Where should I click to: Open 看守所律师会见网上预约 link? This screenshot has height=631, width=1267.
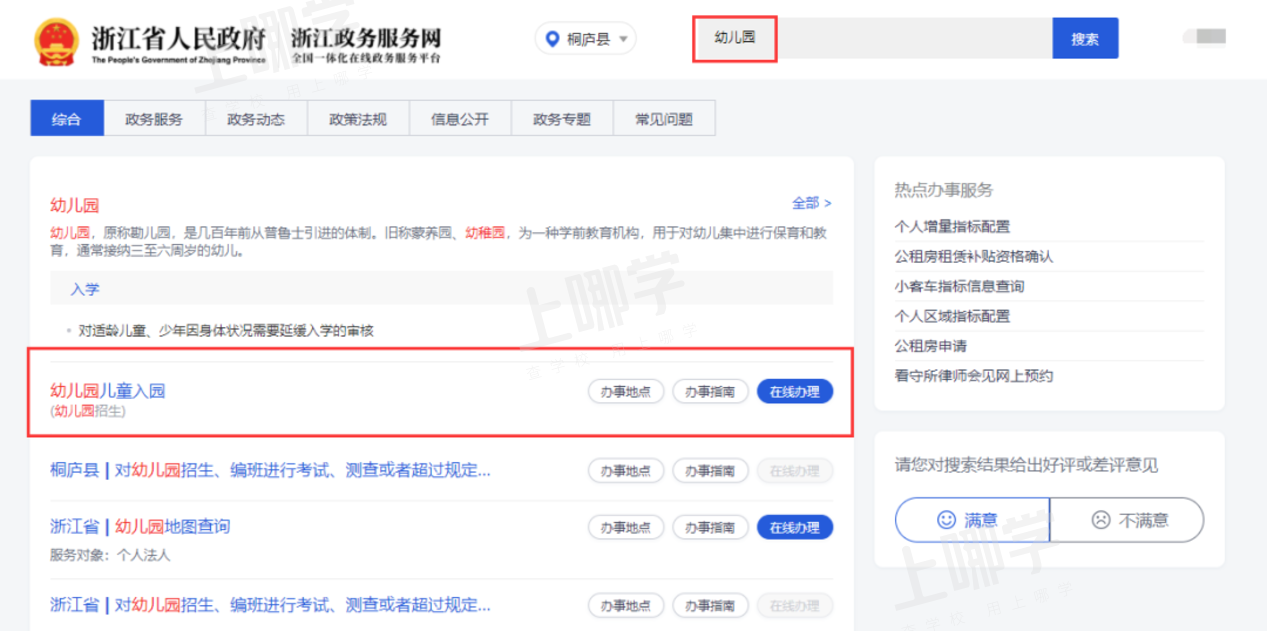pyautogui.click(x=975, y=375)
